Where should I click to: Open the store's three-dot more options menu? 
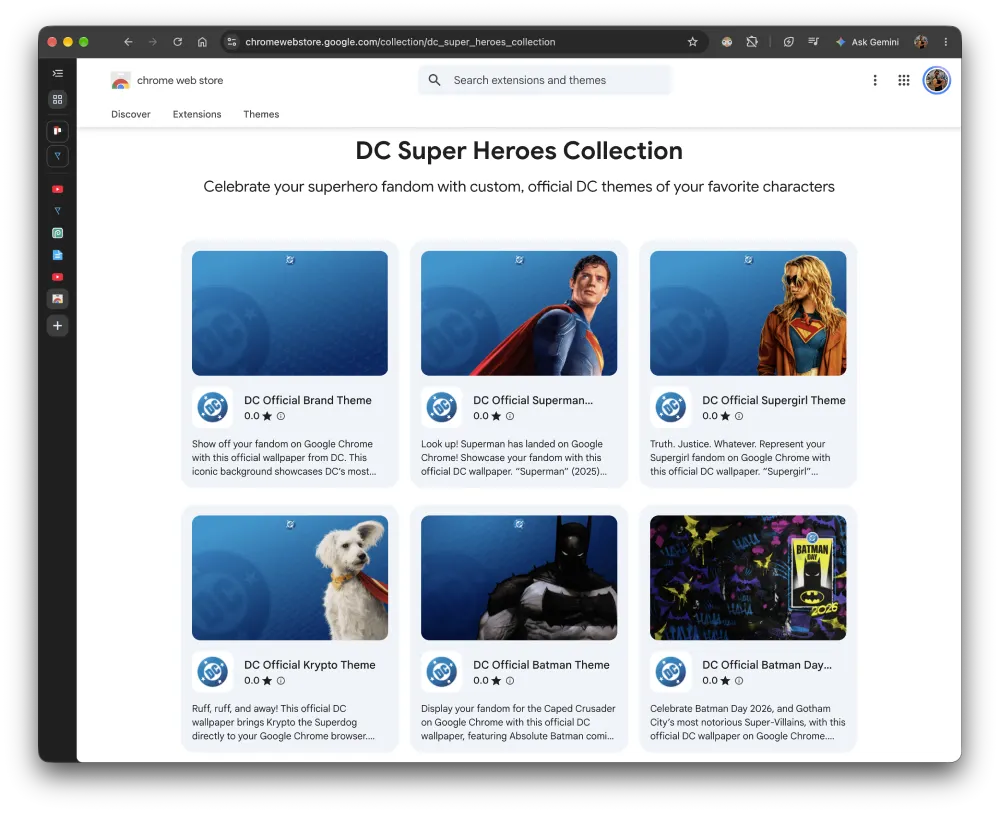point(875,80)
